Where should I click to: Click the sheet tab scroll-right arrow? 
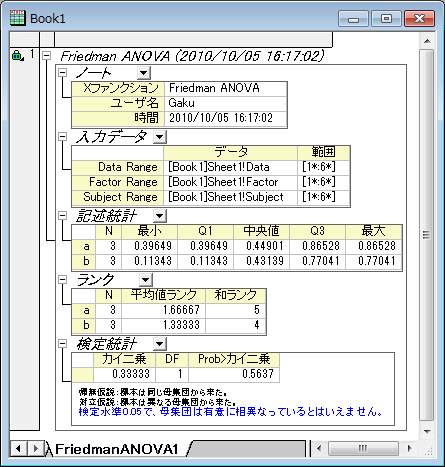tap(35, 448)
